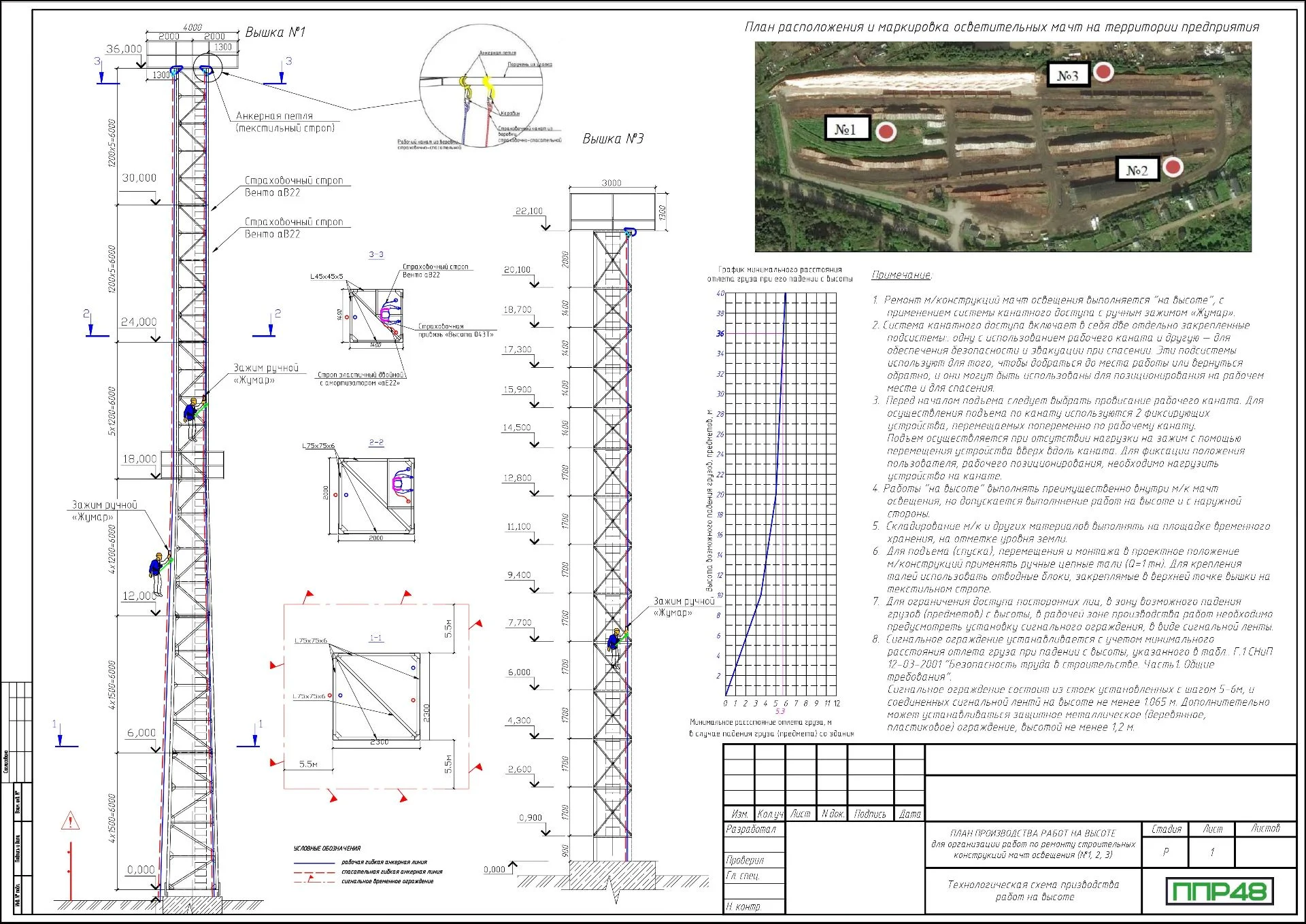Click the 36,000 elevation mark on Вышка №1
The height and width of the screenshot is (924, 1306).
pos(124,49)
